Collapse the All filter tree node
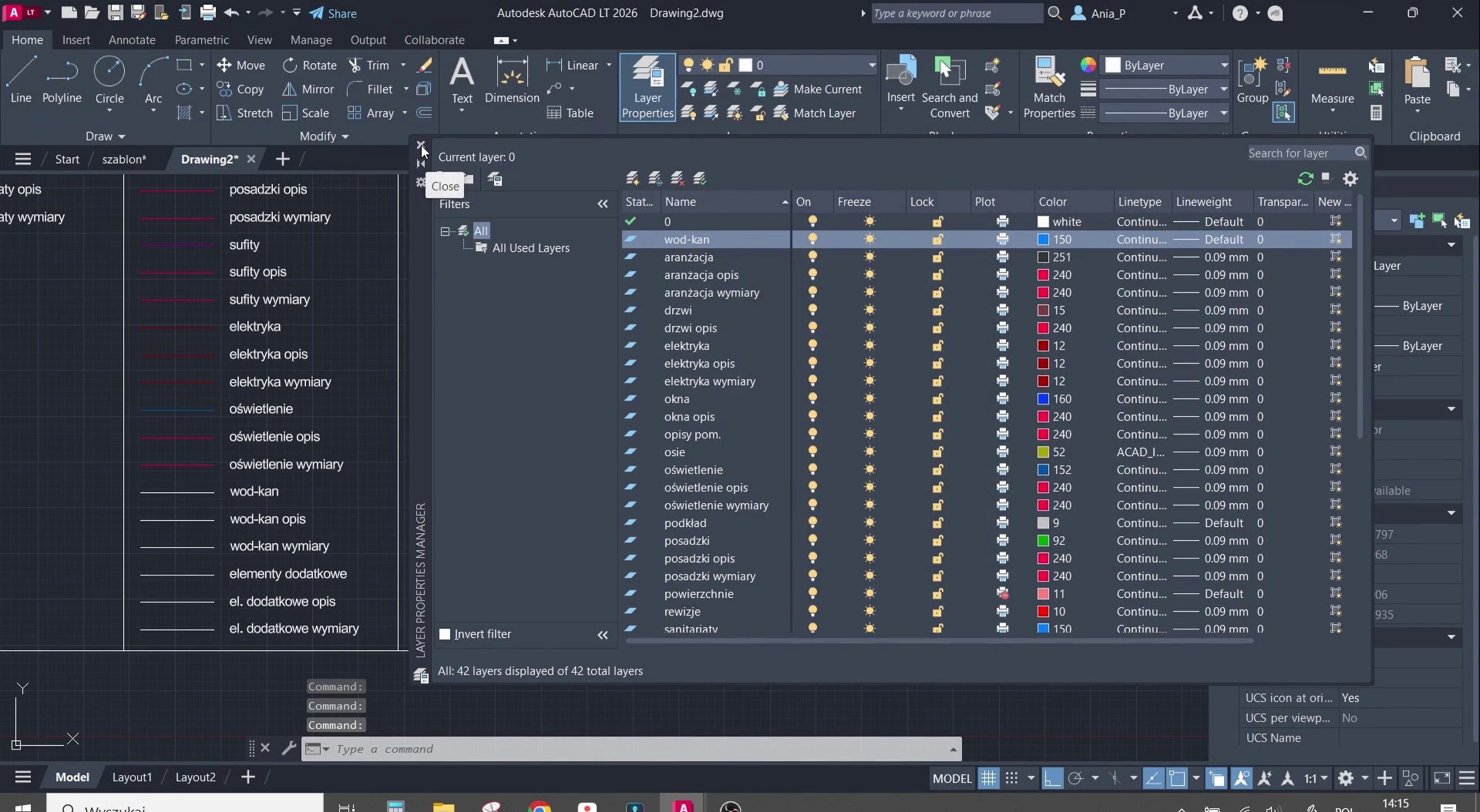The width and height of the screenshot is (1480, 812). tap(445, 231)
